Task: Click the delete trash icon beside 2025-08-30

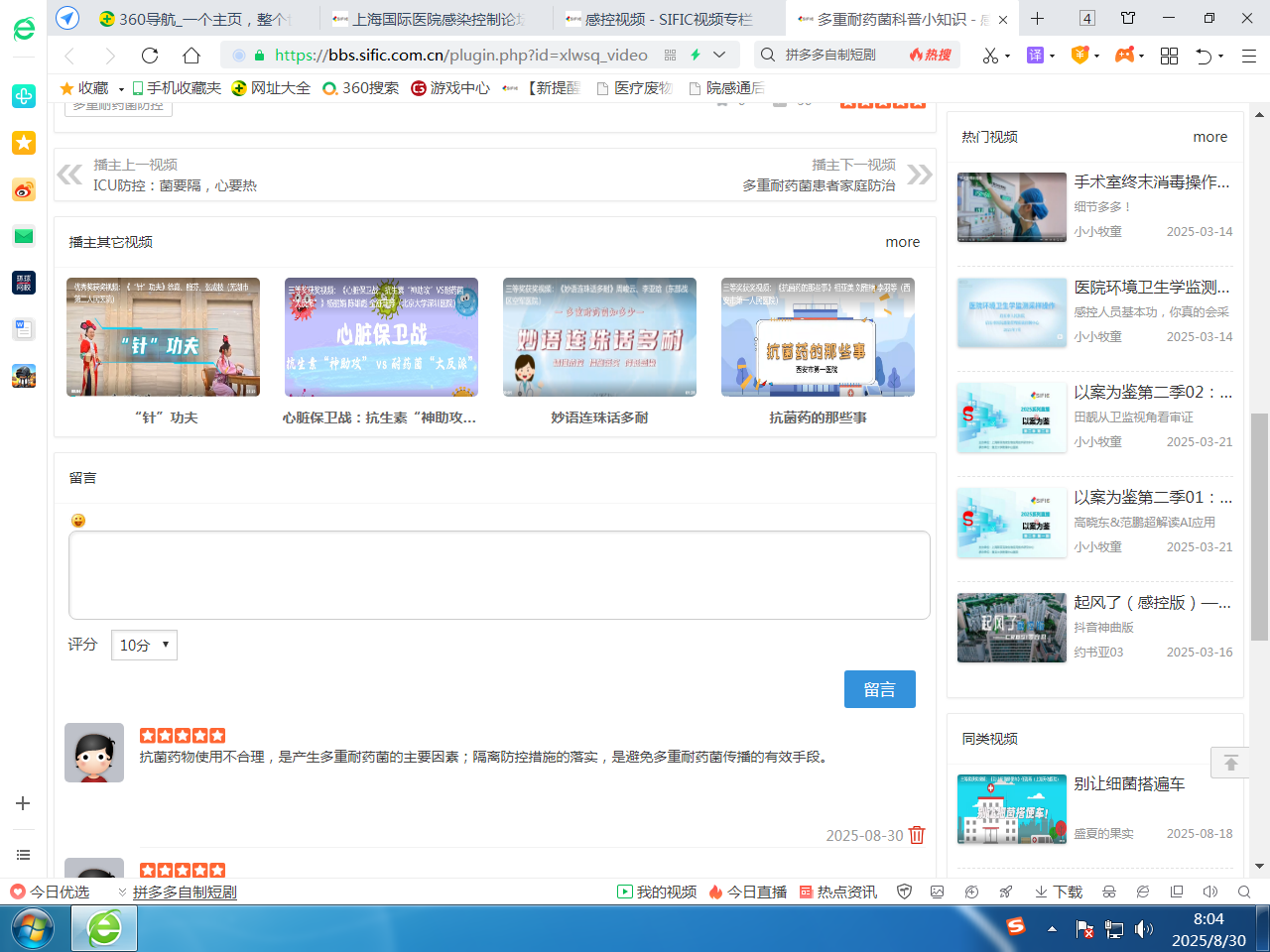Action: pyautogui.click(x=916, y=835)
